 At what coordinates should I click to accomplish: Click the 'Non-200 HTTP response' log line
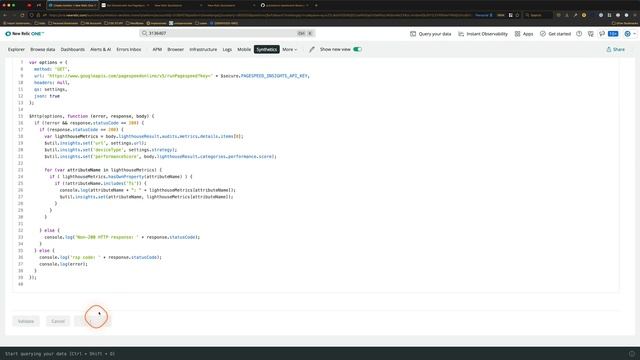click(x=122, y=237)
